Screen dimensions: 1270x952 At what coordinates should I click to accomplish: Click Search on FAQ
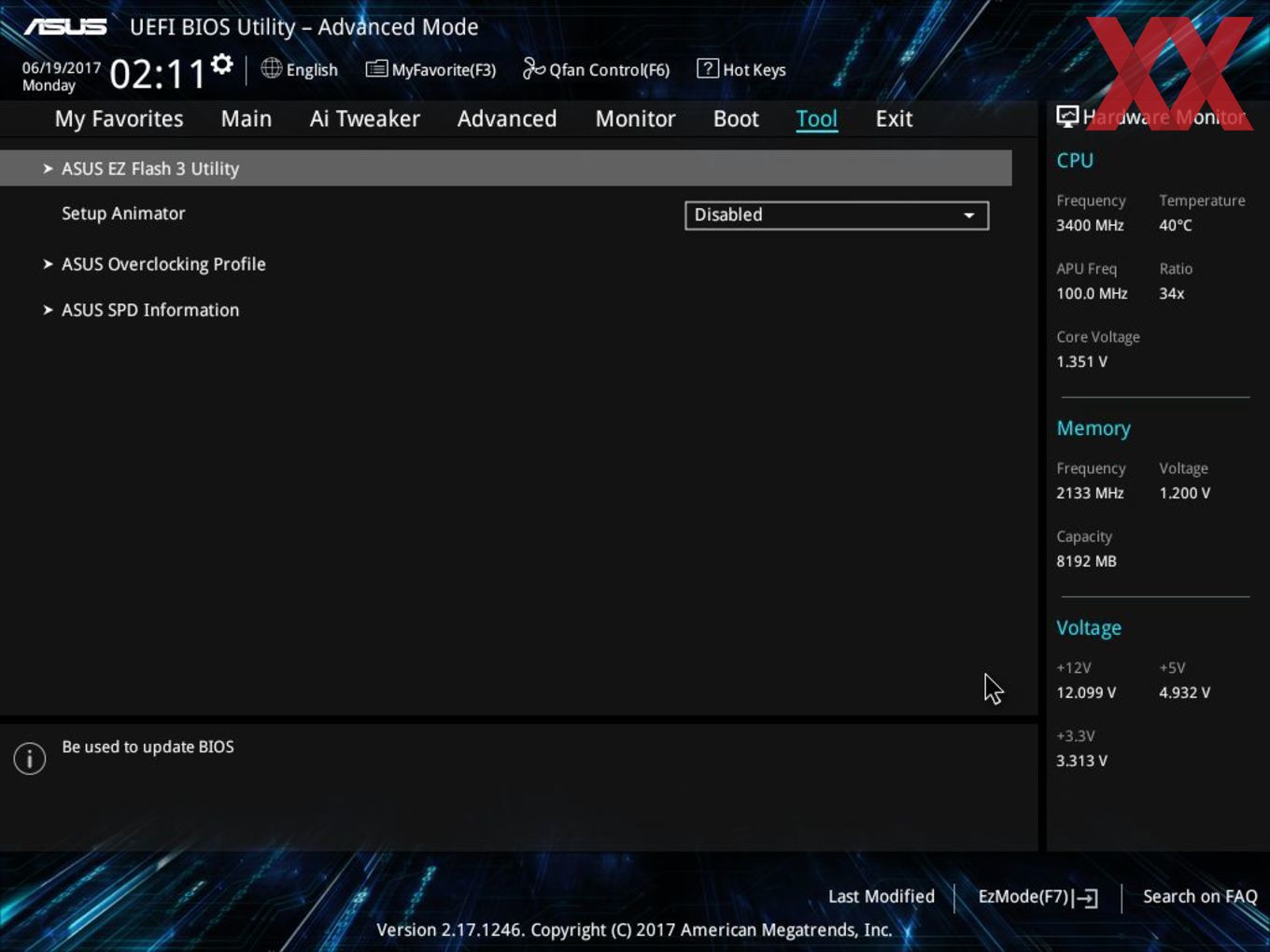click(x=1200, y=897)
